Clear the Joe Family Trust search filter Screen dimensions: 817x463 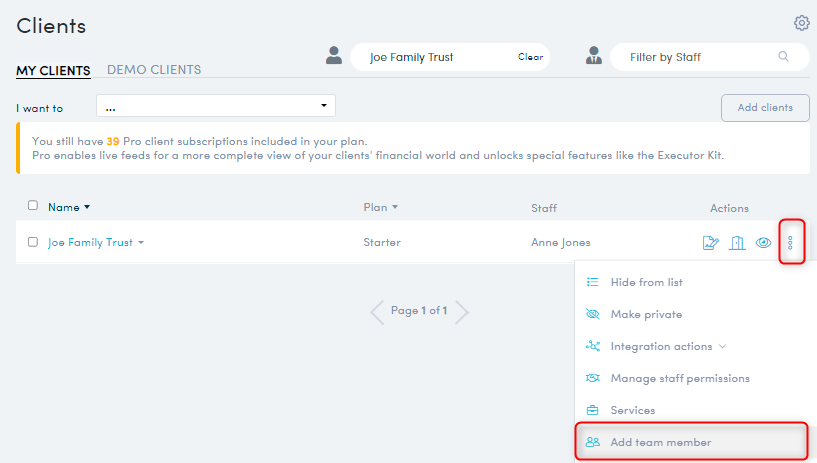(x=530, y=57)
